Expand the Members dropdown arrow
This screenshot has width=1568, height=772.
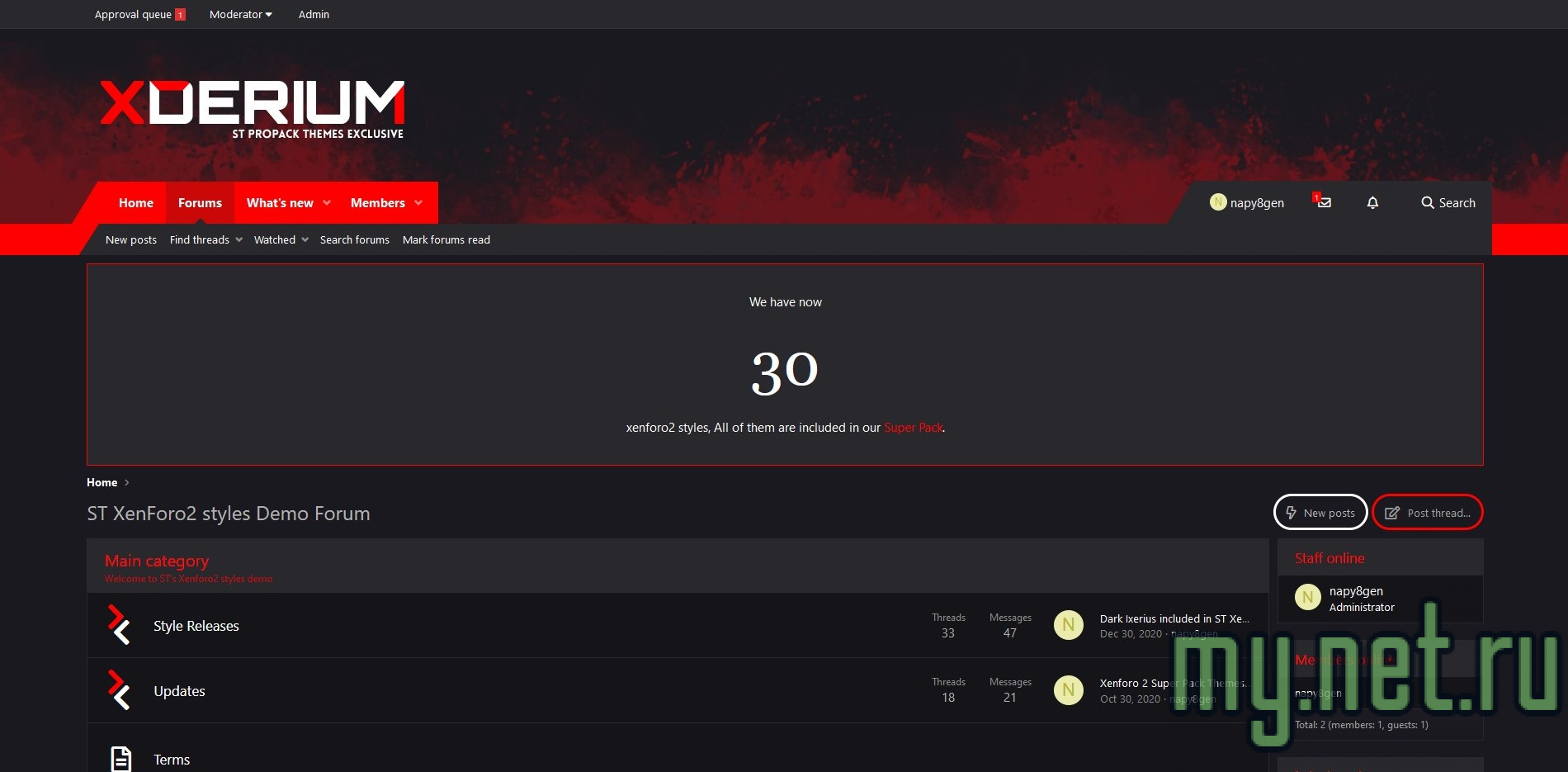[x=418, y=203]
